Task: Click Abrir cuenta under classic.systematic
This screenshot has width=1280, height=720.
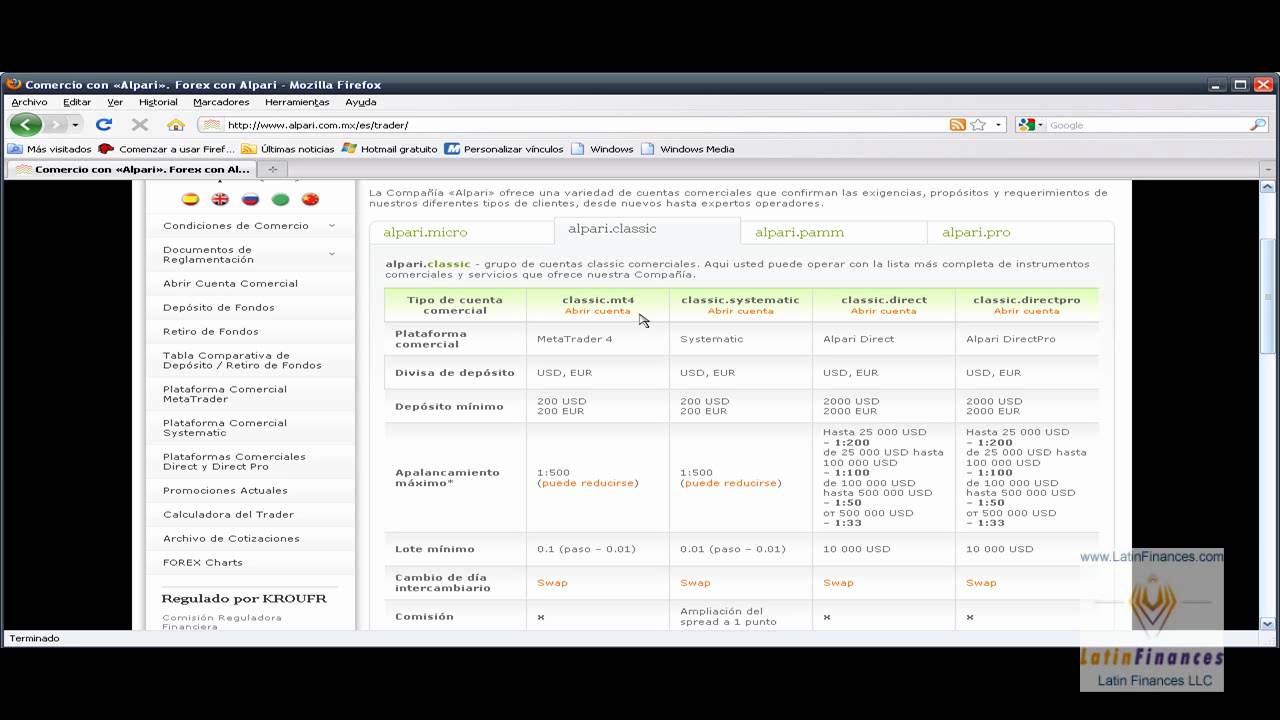Action: click(740, 311)
